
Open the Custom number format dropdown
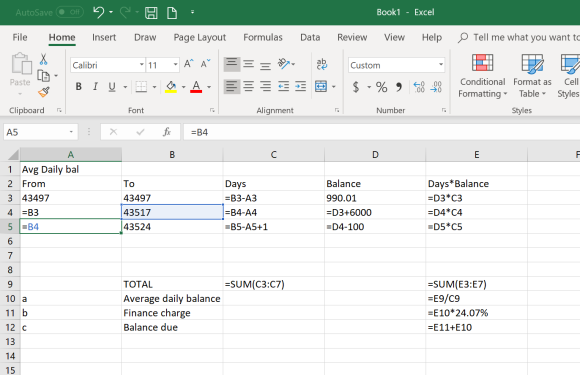441,65
